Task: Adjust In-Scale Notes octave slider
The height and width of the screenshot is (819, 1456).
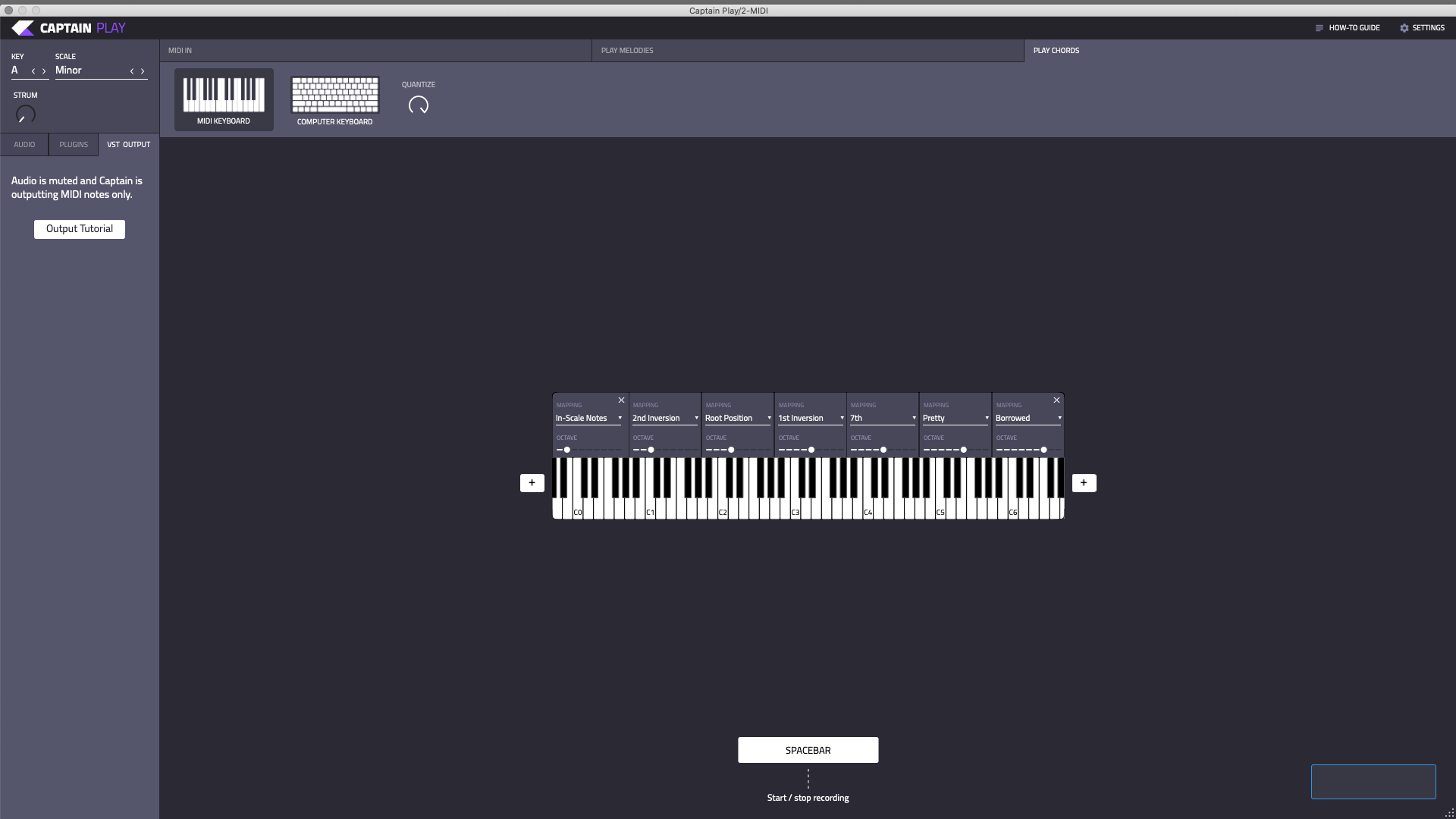Action: [588, 450]
